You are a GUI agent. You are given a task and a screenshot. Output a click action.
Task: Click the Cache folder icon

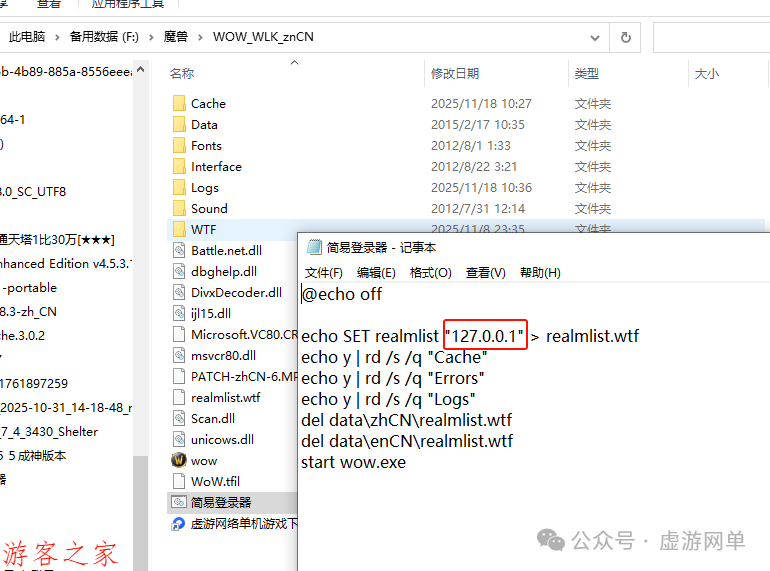[179, 104]
